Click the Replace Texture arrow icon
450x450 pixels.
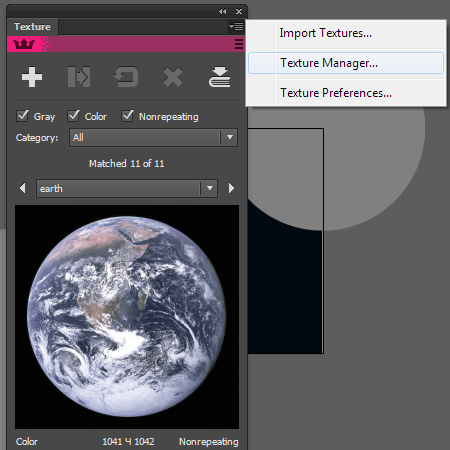click(x=79, y=77)
